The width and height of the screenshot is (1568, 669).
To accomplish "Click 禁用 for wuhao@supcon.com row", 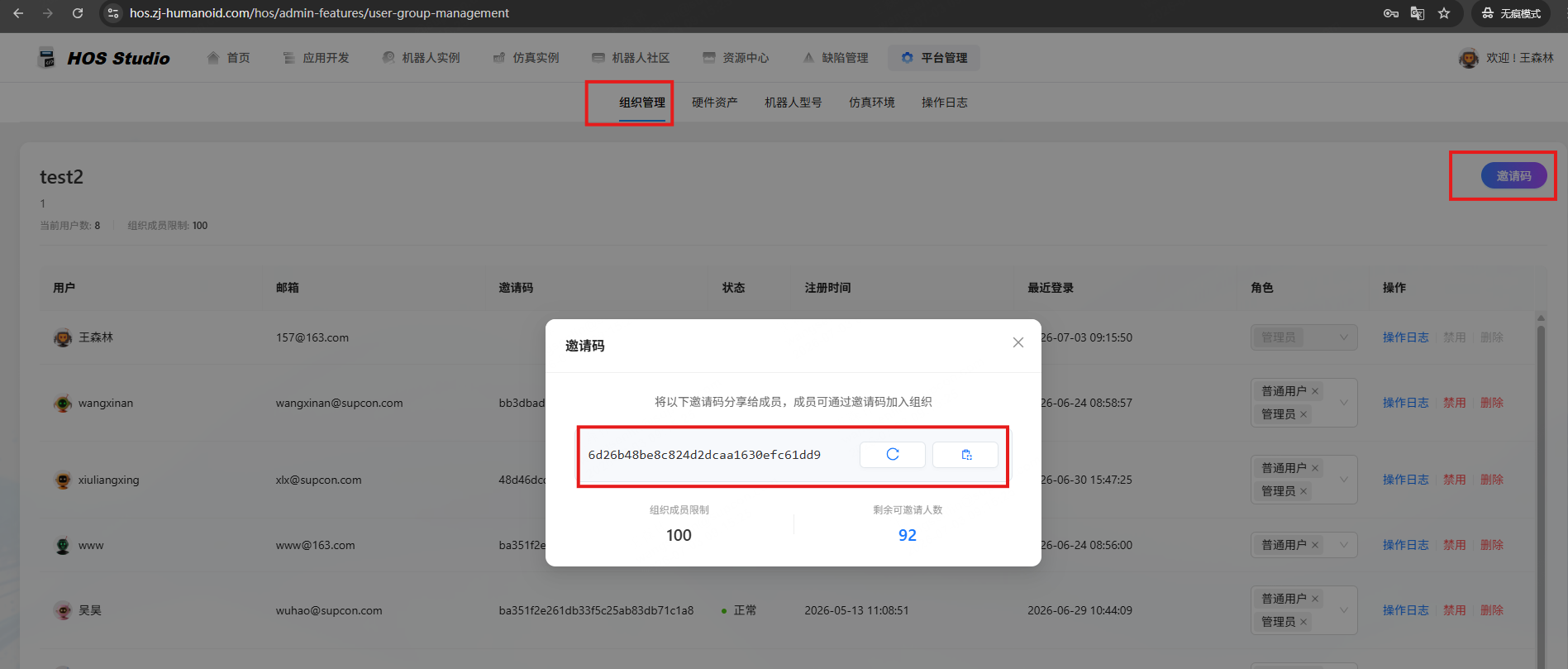I will click(1455, 610).
